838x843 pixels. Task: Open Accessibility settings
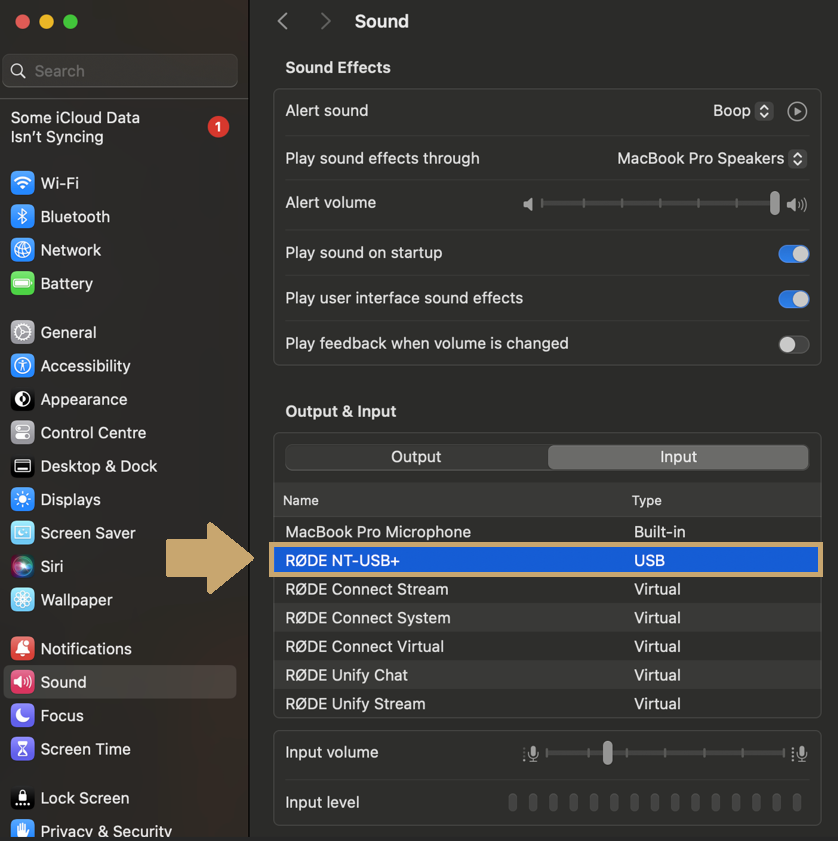click(85, 366)
